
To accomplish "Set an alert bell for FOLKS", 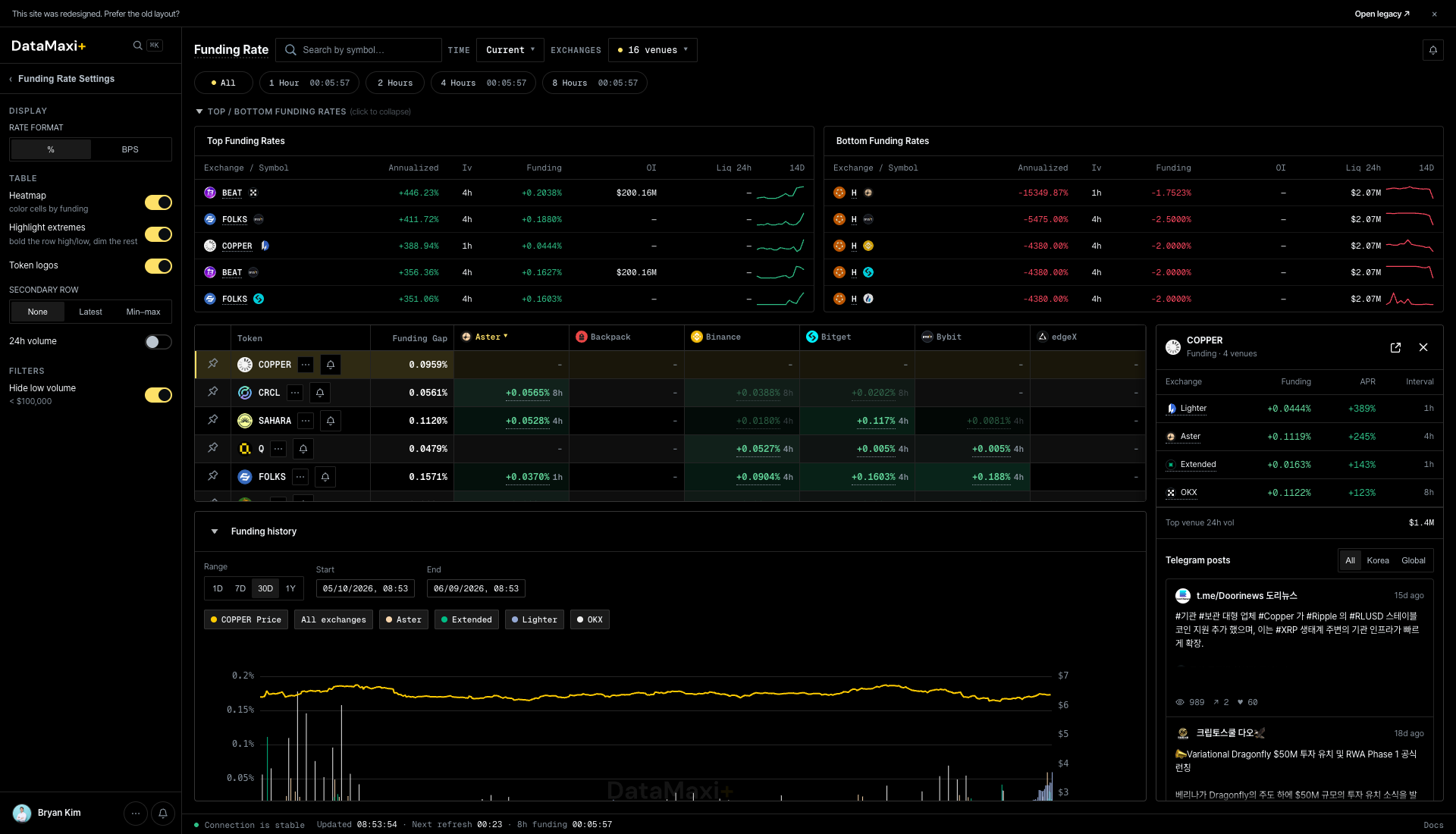I will pyautogui.click(x=325, y=477).
